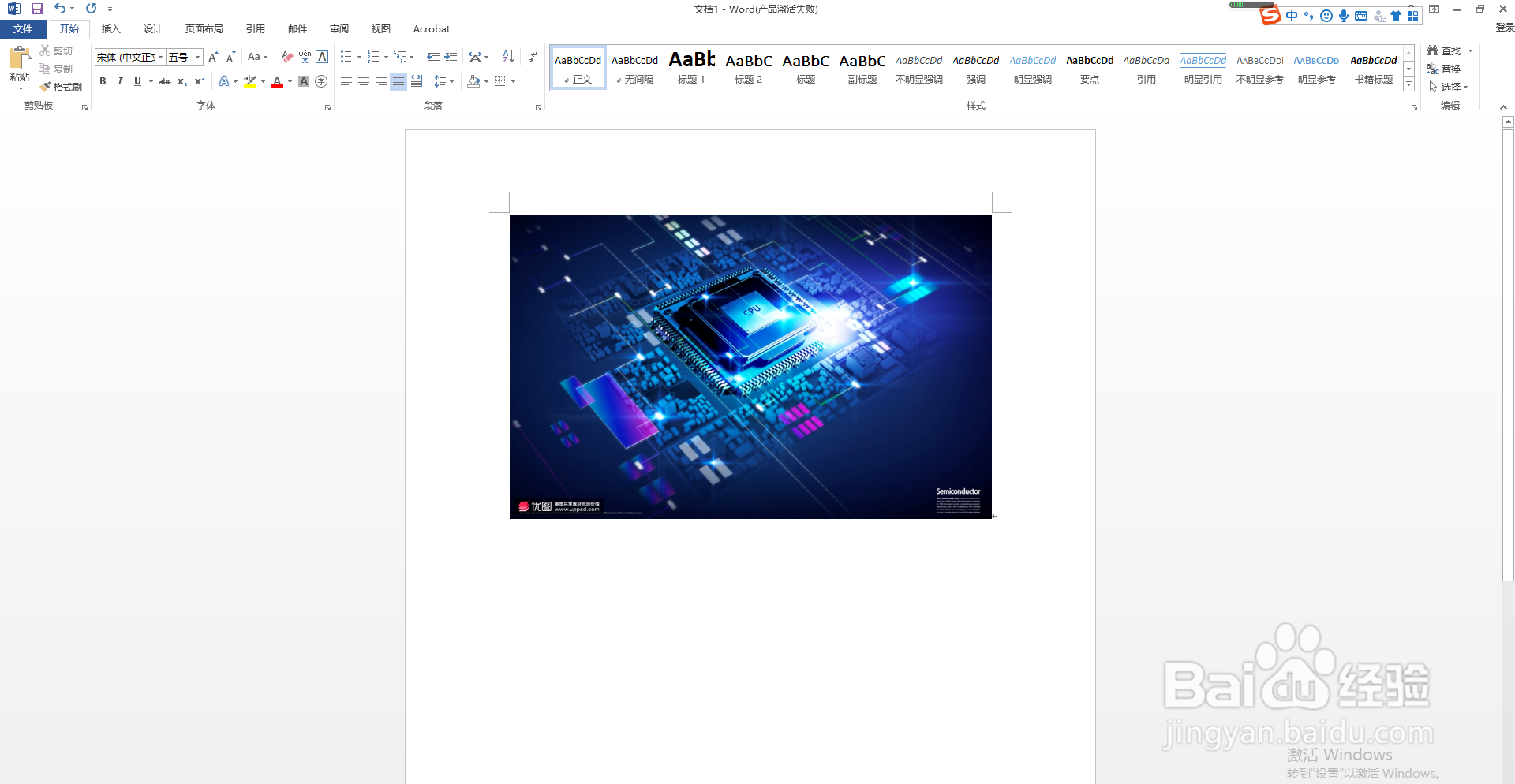Open the 文件 File tab
Image resolution: width=1515 pixels, height=784 pixels.
23,29
